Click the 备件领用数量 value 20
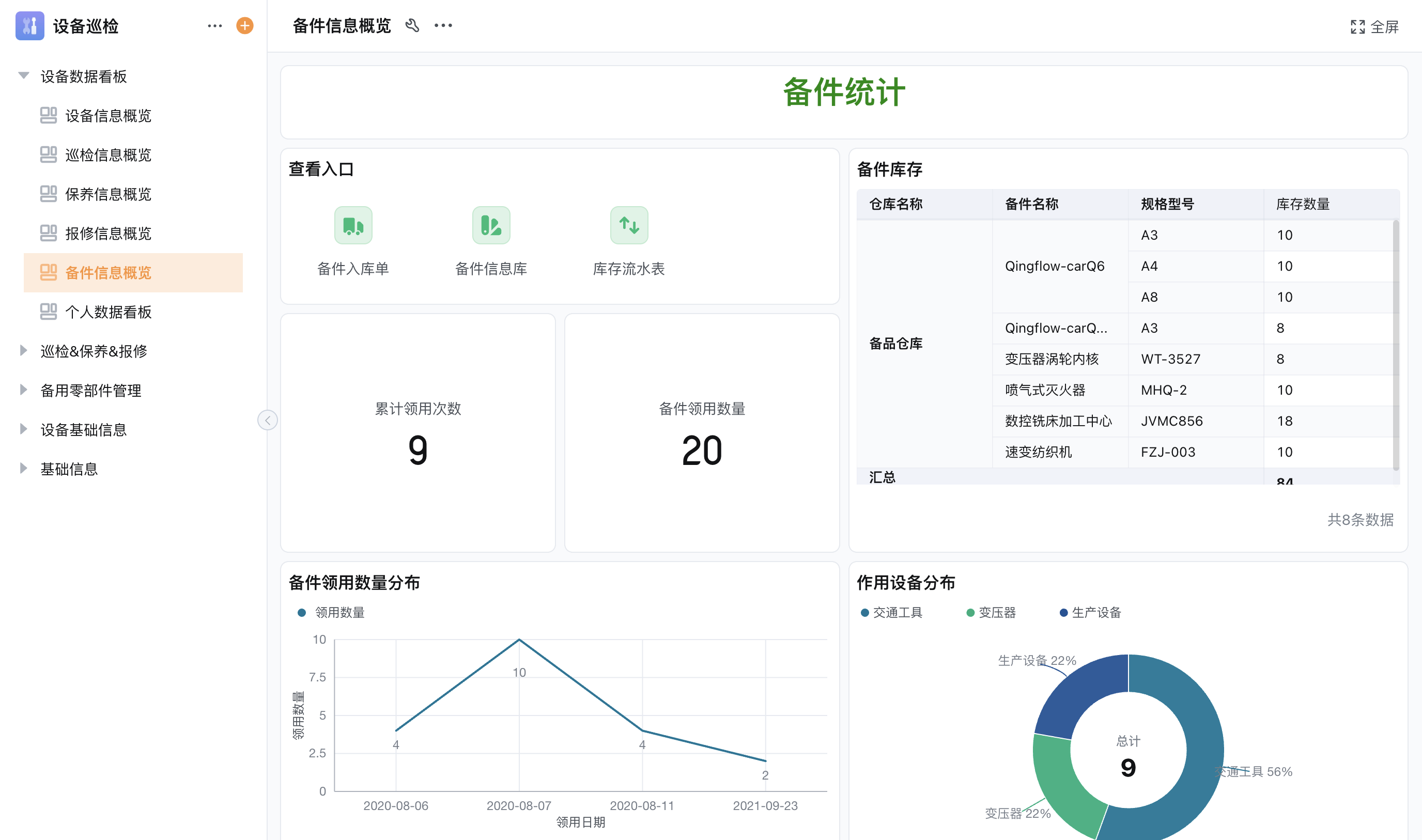Screen dimensions: 1422x840 point(702,450)
